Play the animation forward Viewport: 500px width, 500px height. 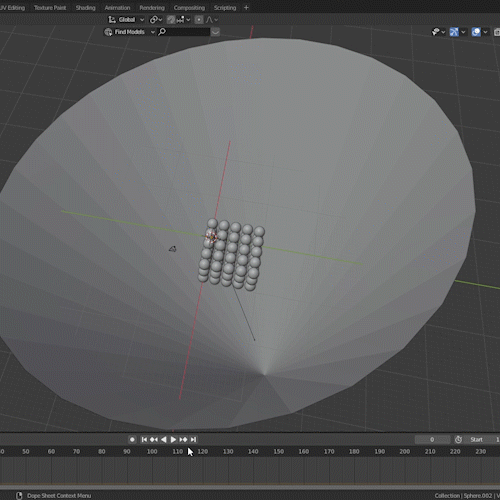[x=173, y=440]
